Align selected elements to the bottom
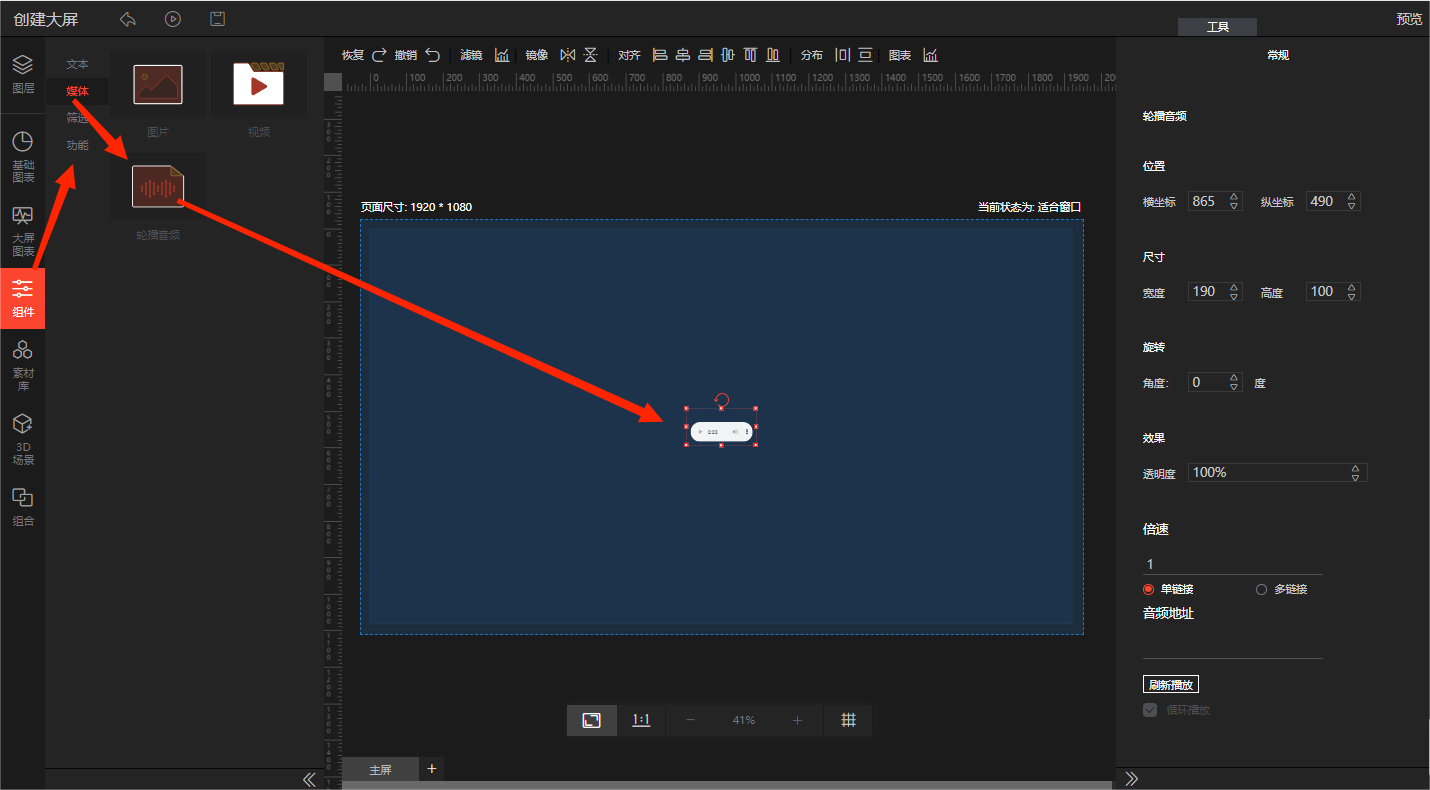 coord(774,55)
